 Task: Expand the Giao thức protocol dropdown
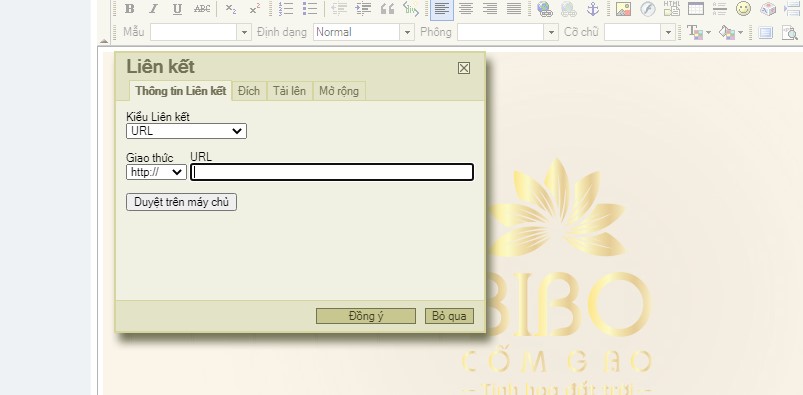pos(156,172)
